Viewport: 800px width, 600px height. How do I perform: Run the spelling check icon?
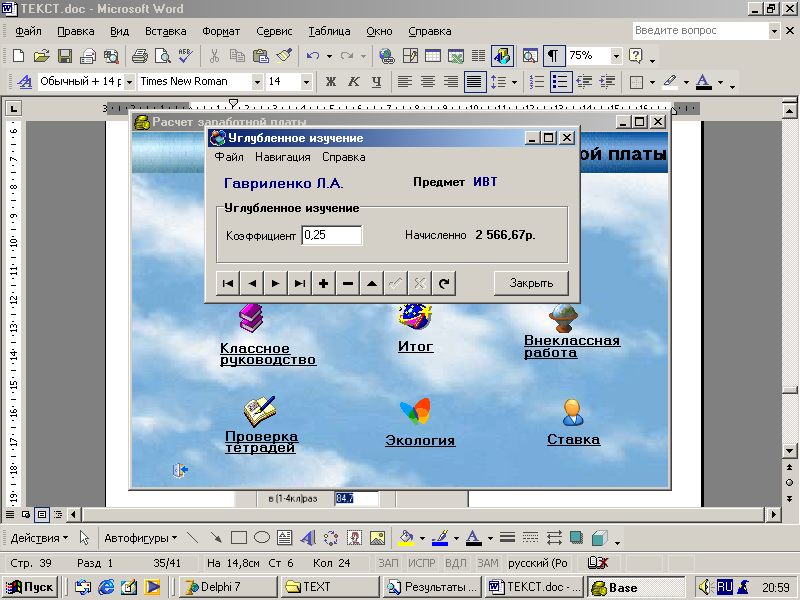click(x=186, y=56)
